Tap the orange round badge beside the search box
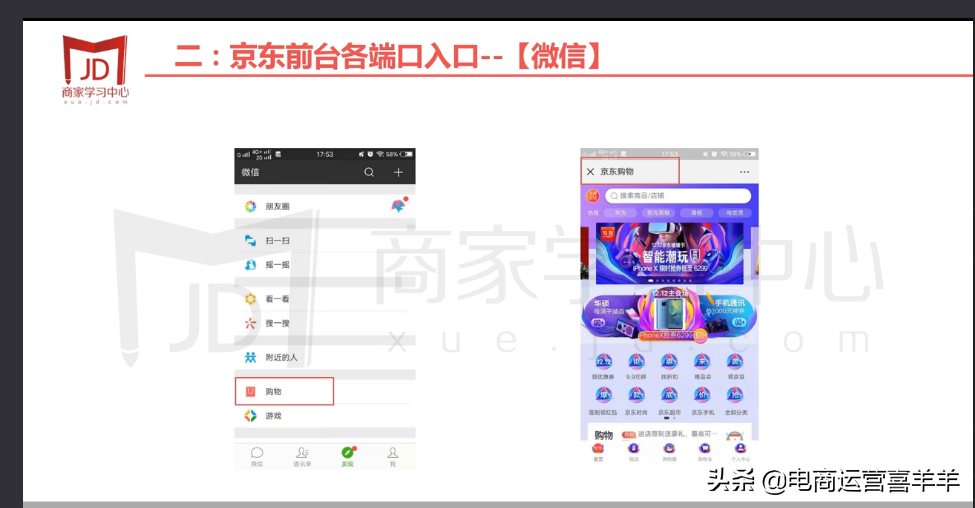Image resolution: width=975 pixels, height=508 pixels. point(593,196)
